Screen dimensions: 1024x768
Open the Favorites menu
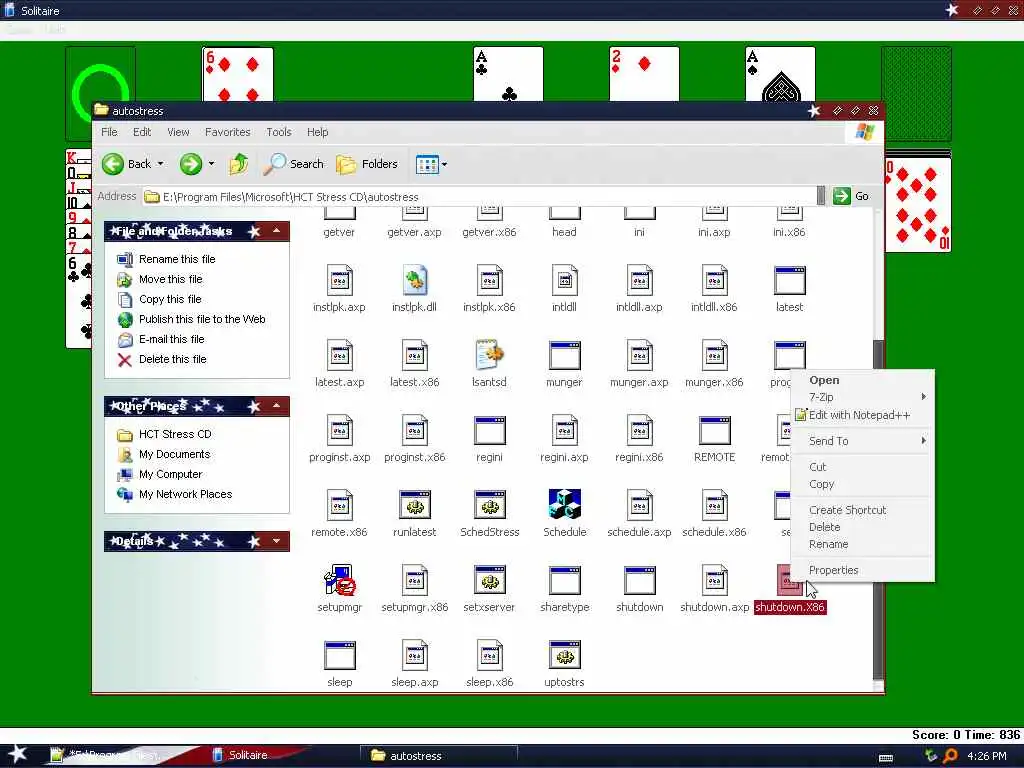[227, 132]
